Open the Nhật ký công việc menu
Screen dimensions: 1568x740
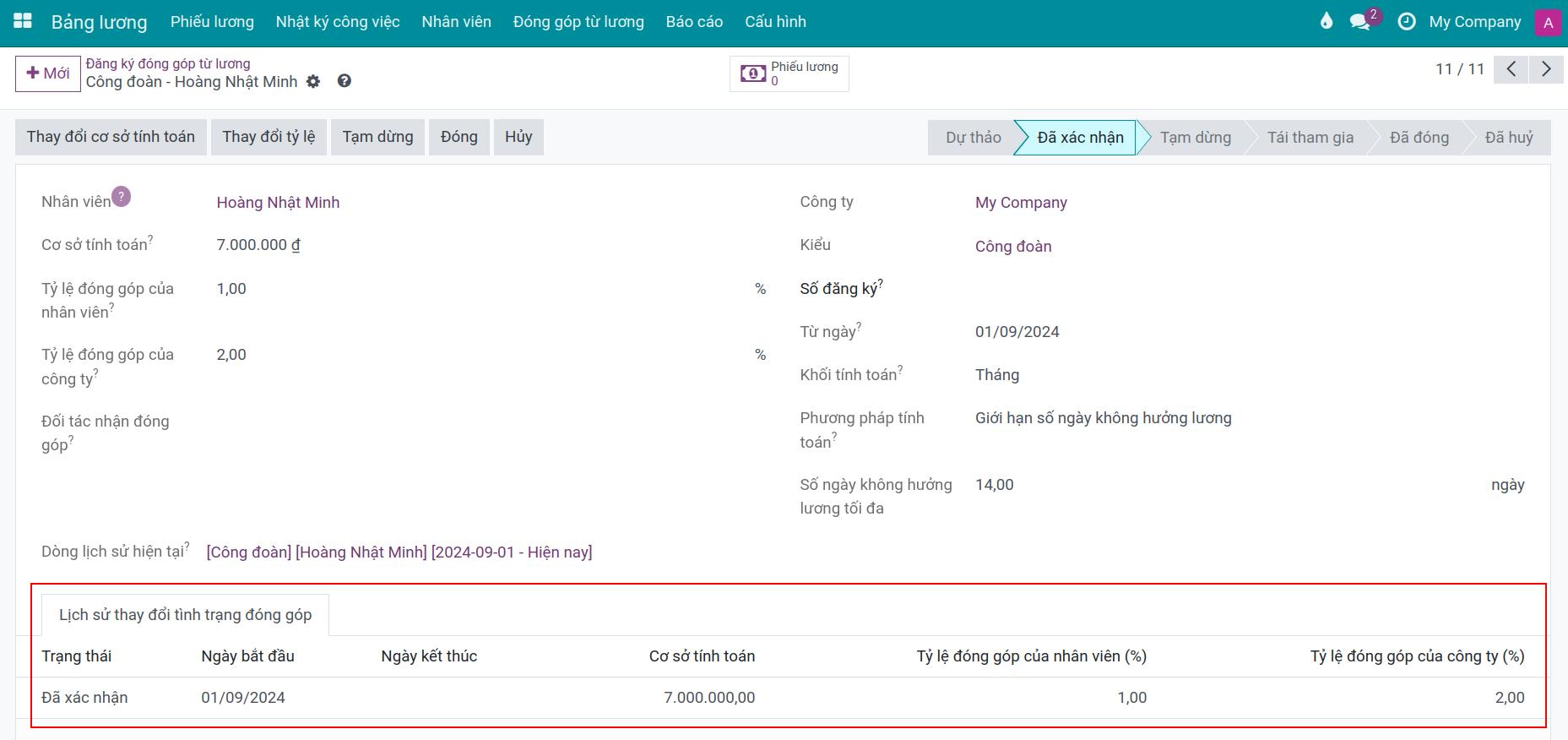(338, 22)
